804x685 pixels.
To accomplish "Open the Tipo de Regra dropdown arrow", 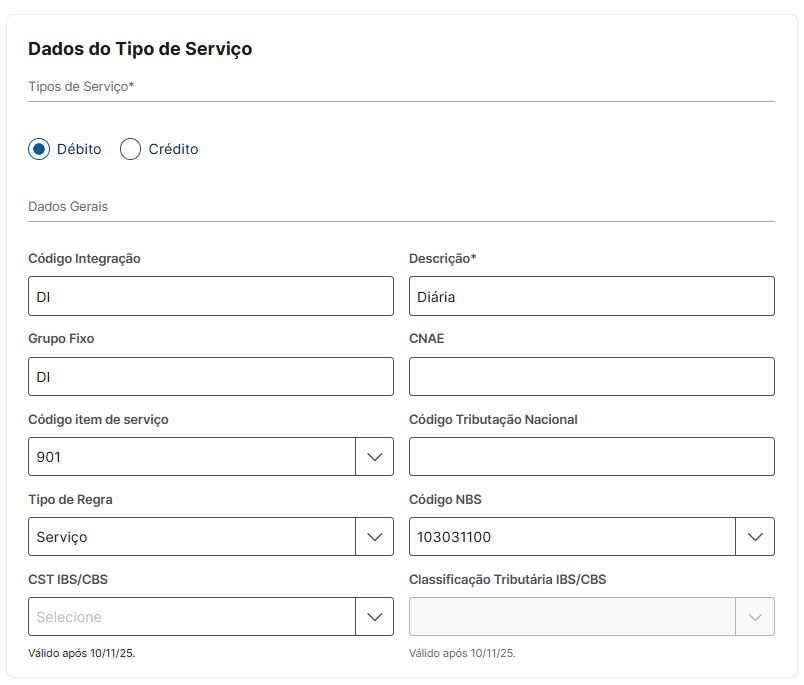I will click(x=375, y=537).
